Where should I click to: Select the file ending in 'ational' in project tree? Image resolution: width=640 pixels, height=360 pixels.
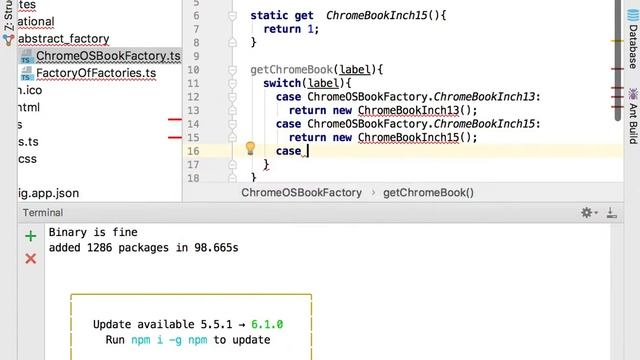[36, 22]
